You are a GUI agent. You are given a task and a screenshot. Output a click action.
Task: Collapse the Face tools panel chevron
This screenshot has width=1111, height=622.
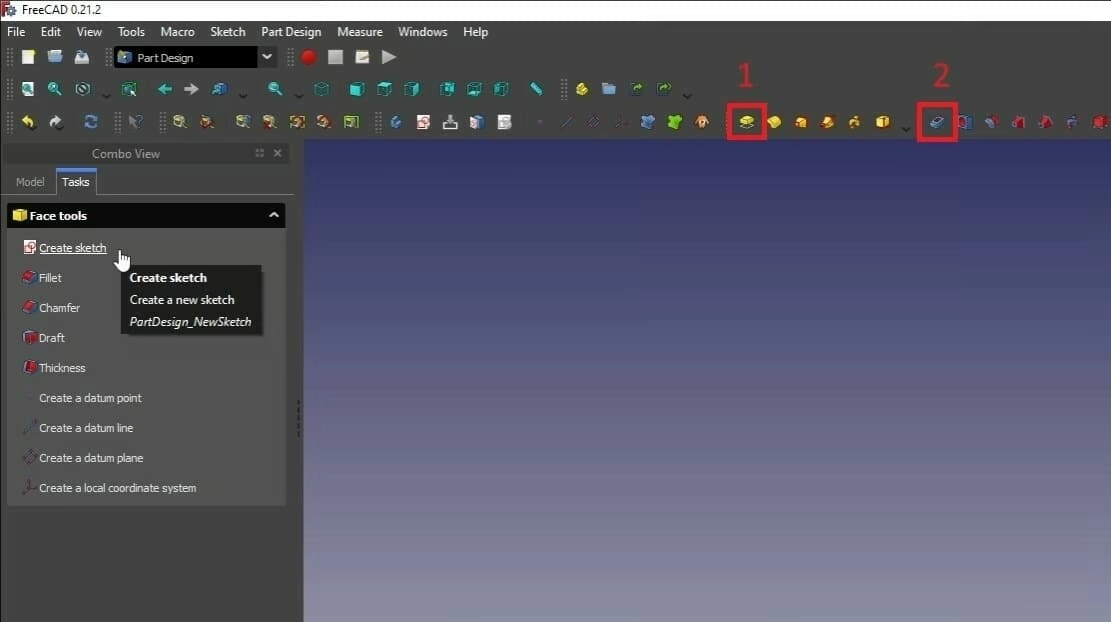[274, 215]
